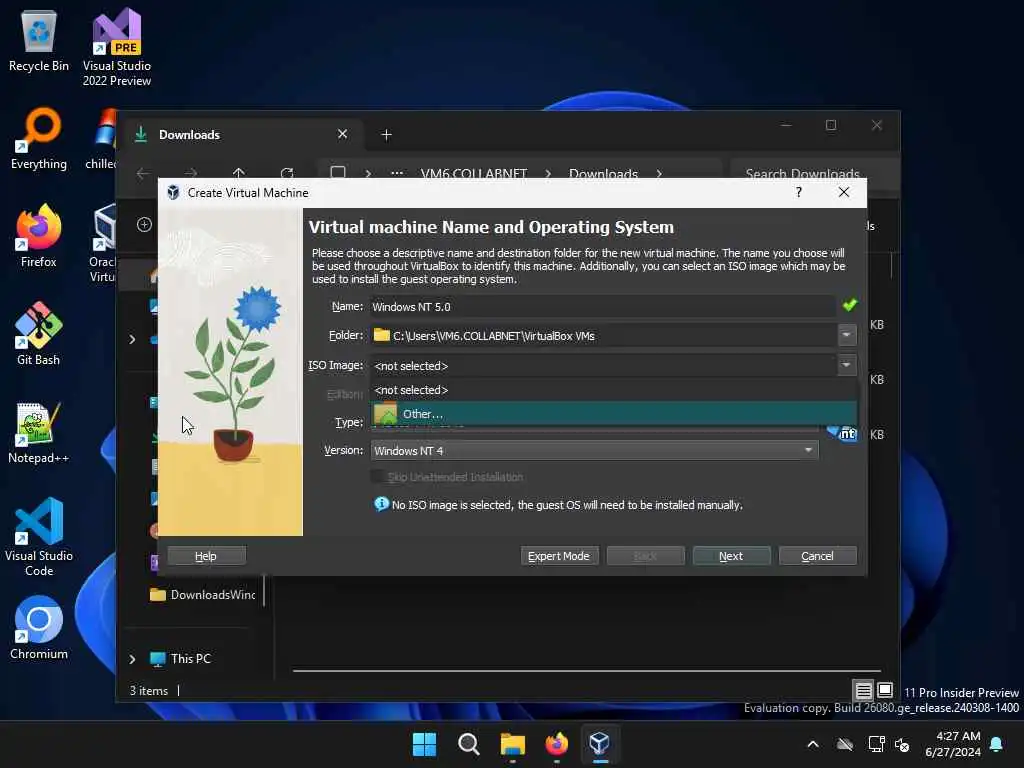Open the Folder dropdown arrow
1024x768 pixels.
coord(846,335)
